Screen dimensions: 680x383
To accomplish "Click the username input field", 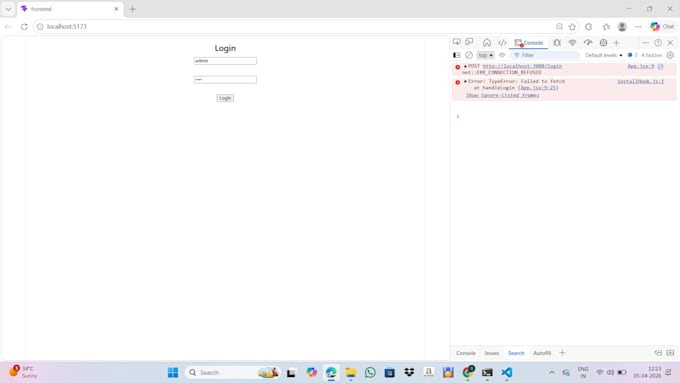I will click(x=225, y=61).
